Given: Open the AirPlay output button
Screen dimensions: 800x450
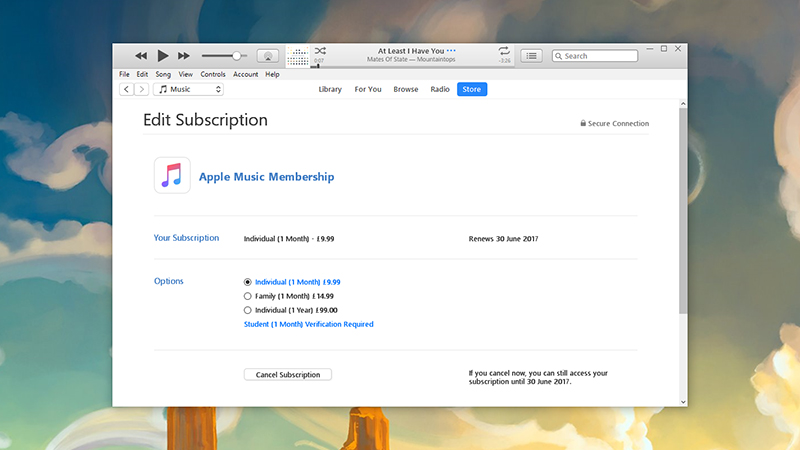Looking at the screenshot, I should click(267, 56).
